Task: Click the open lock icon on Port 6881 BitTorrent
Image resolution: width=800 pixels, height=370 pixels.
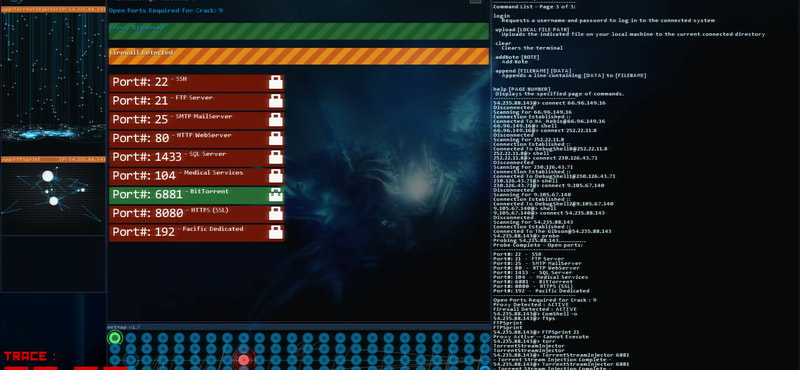Action: pyautogui.click(x=276, y=194)
